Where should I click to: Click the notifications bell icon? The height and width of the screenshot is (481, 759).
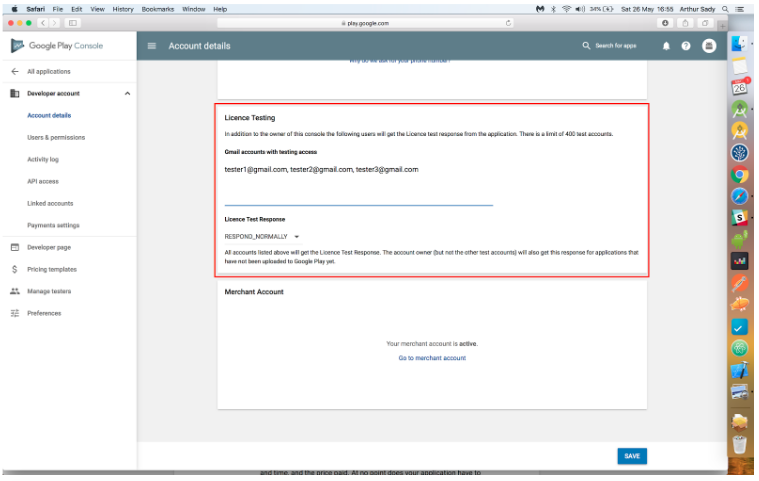click(666, 46)
